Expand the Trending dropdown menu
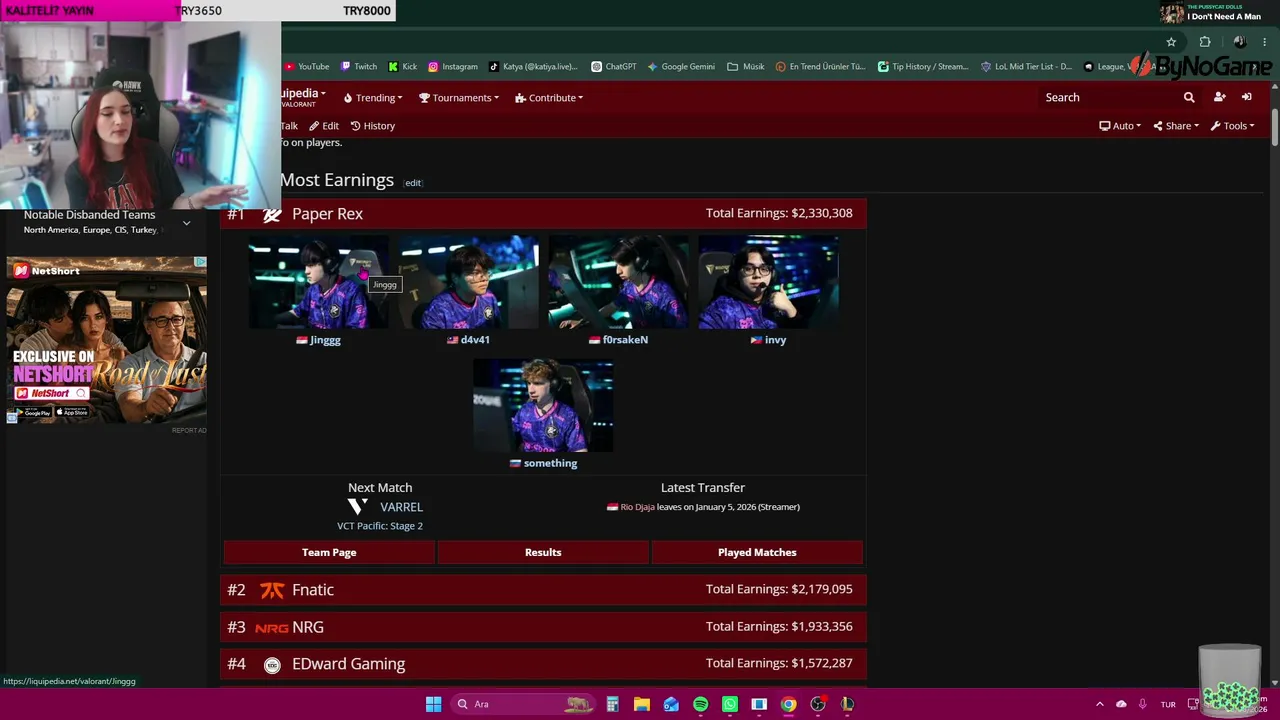The width and height of the screenshot is (1280, 720). [x=373, y=98]
